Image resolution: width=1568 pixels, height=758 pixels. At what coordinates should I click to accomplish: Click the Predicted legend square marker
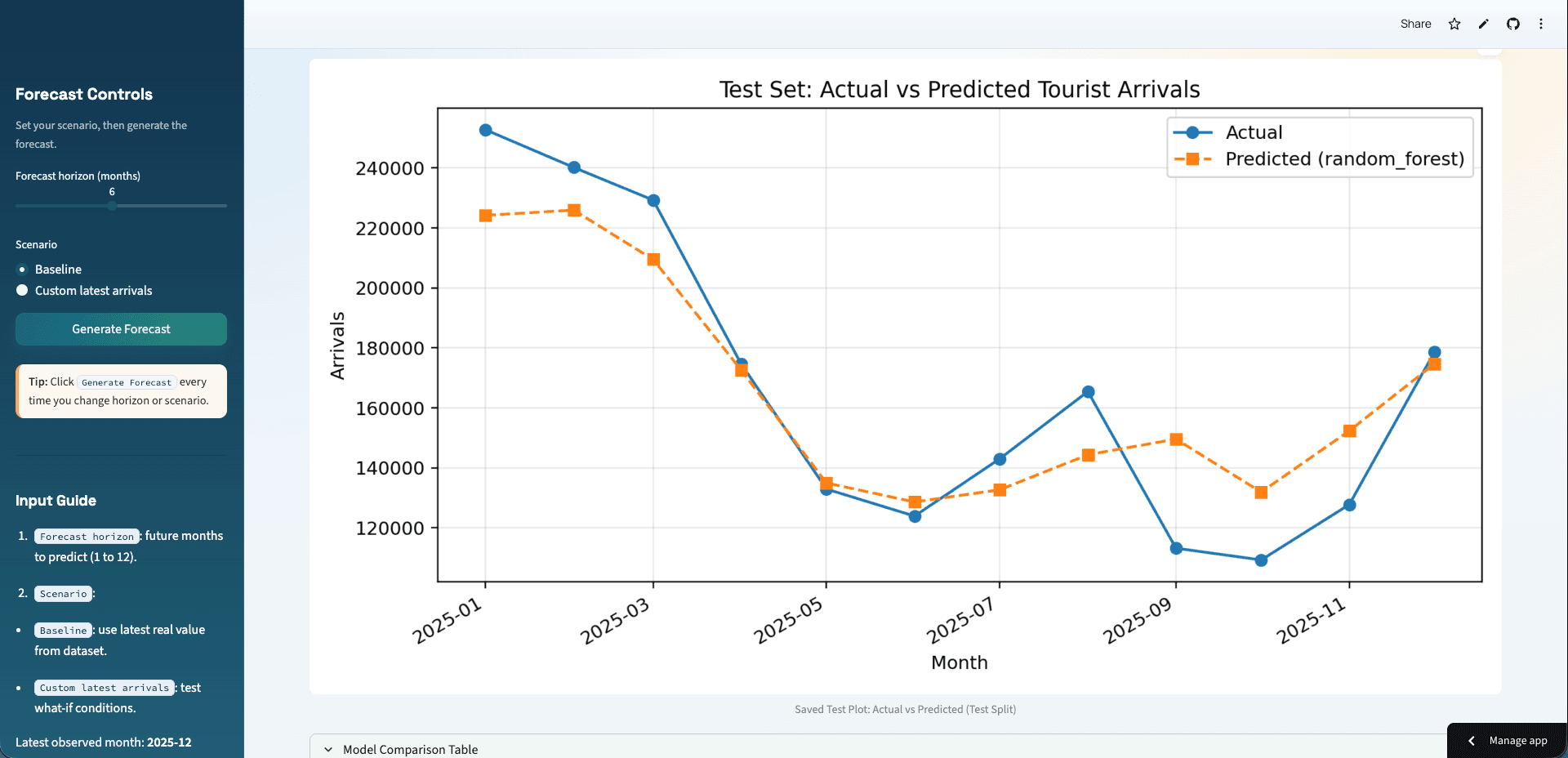click(1193, 158)
